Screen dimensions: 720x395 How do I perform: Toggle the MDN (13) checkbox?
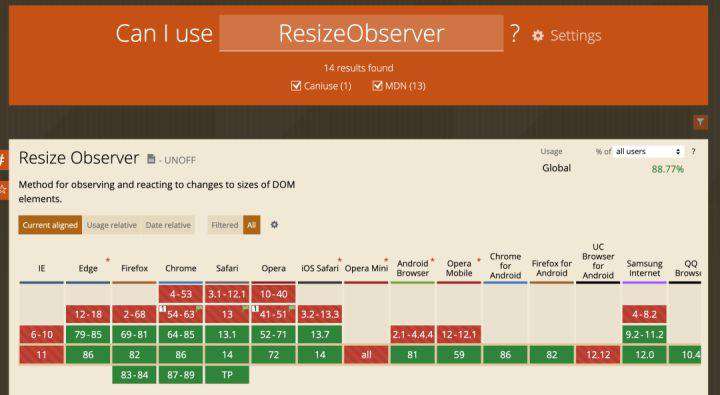377,86
